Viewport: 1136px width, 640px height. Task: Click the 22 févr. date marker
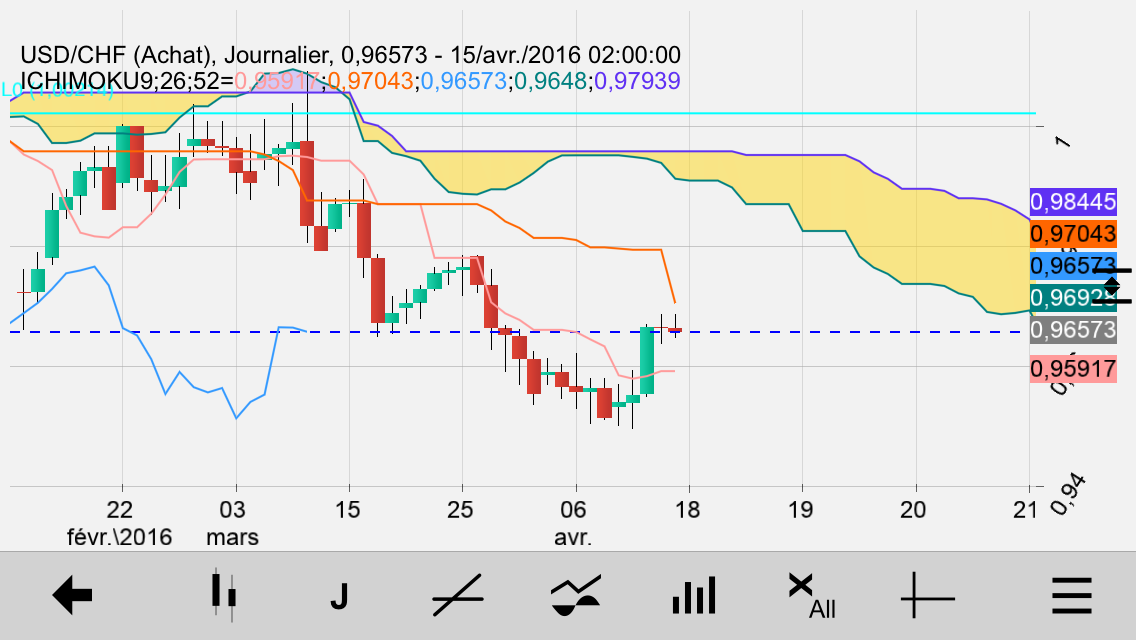[x=120, y=523]
